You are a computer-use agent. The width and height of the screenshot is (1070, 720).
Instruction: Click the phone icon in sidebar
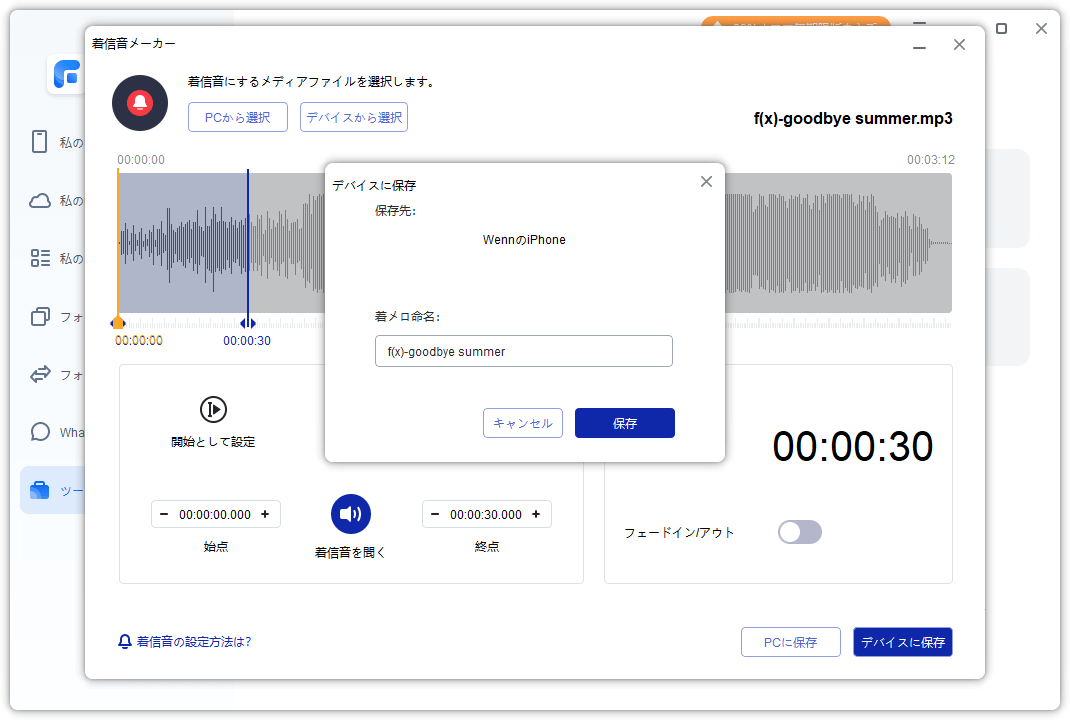tap(40, 142)
